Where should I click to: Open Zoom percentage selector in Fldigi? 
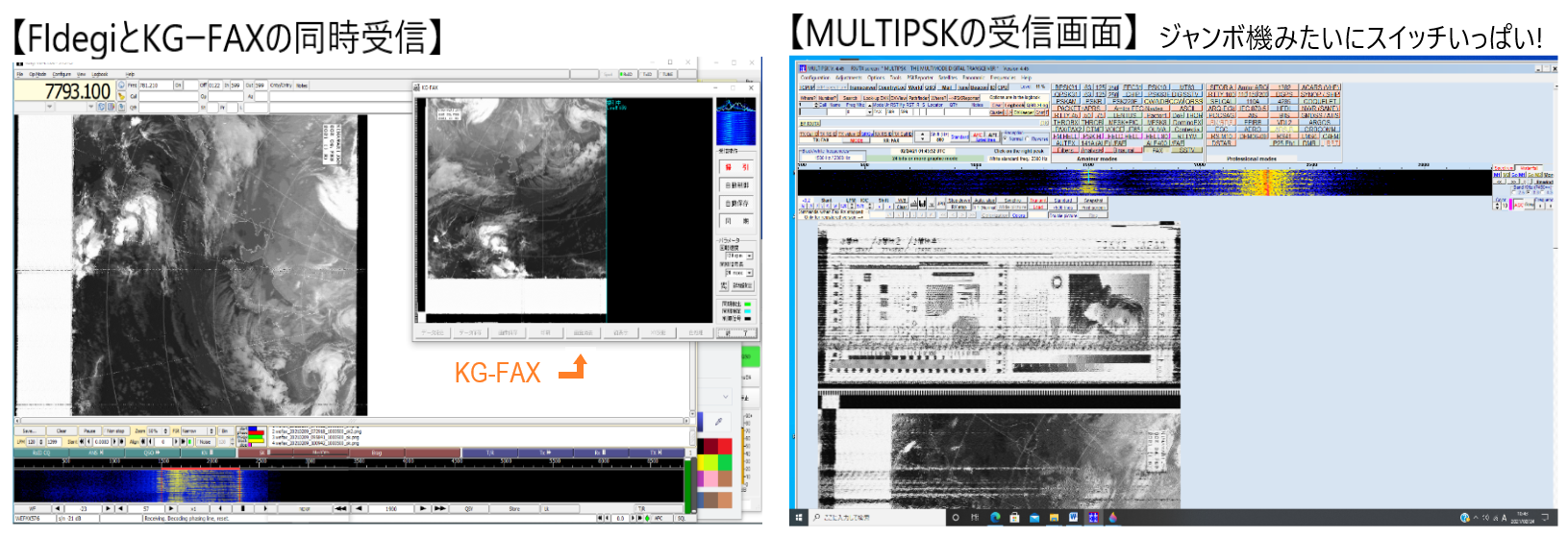click(x=157, y=430)
